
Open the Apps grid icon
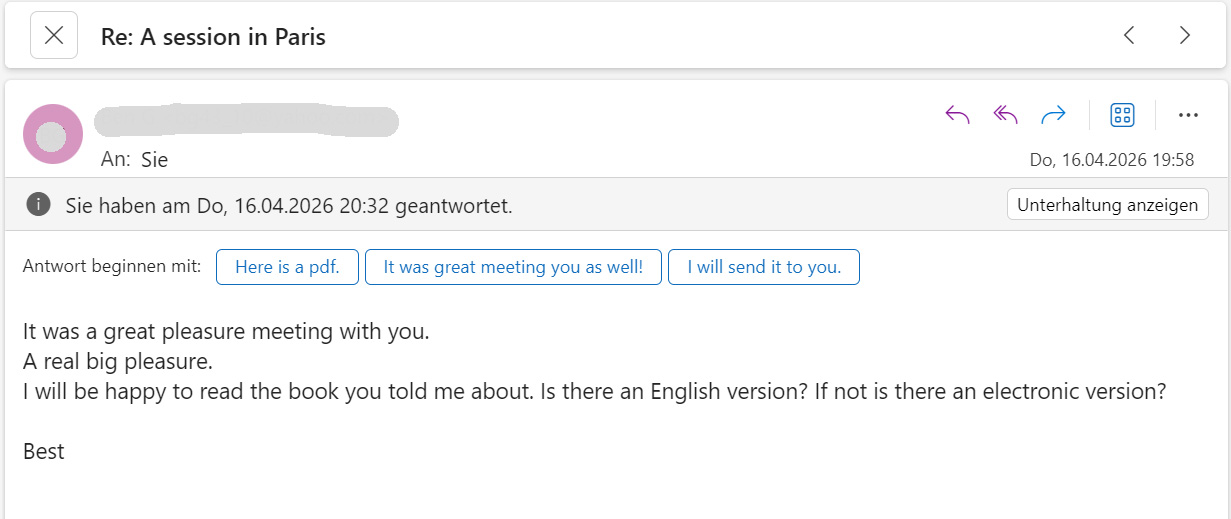[1123, 115]
